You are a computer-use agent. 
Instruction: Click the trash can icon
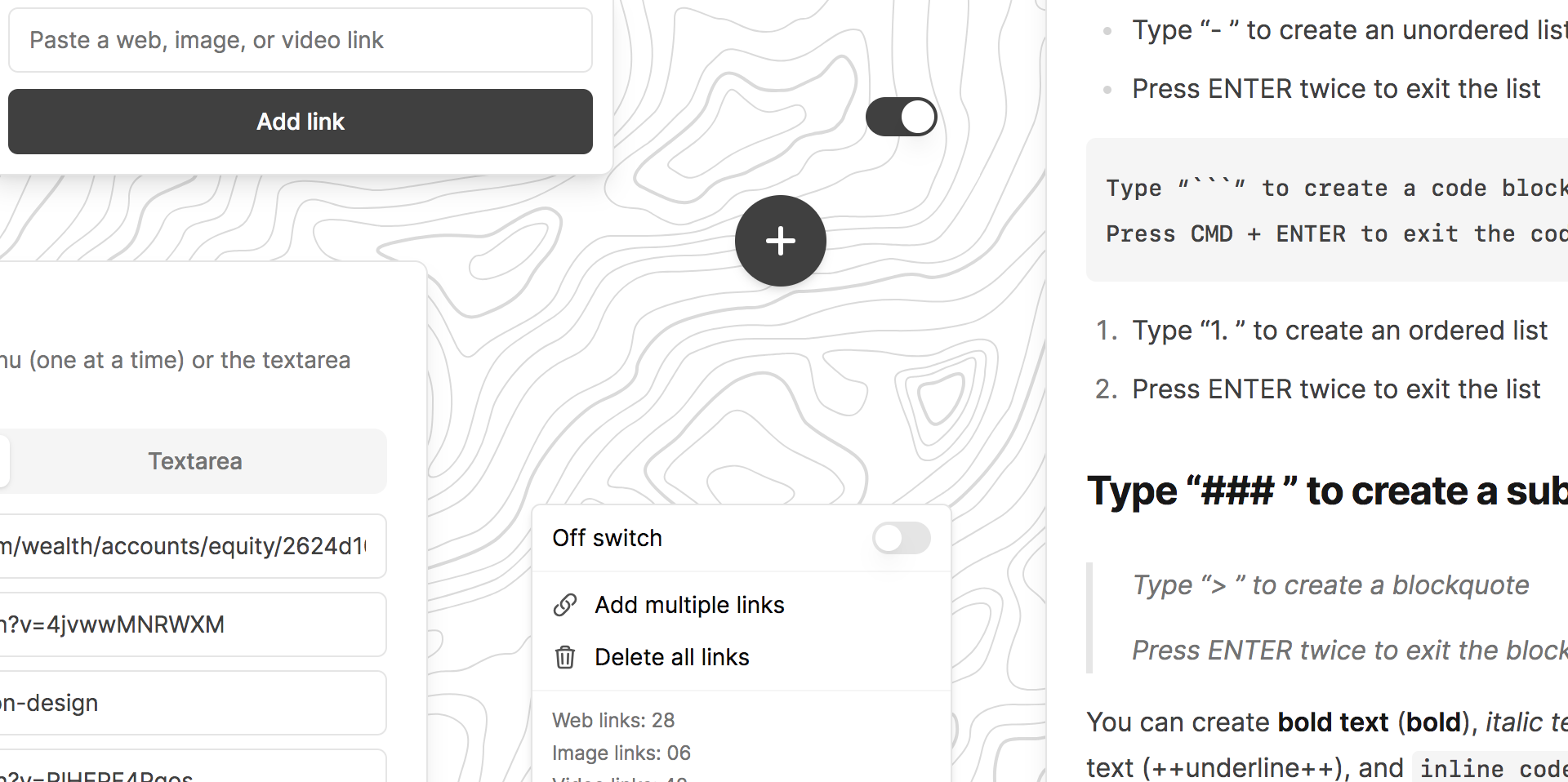pyautogui.click(x=565, y=657)
